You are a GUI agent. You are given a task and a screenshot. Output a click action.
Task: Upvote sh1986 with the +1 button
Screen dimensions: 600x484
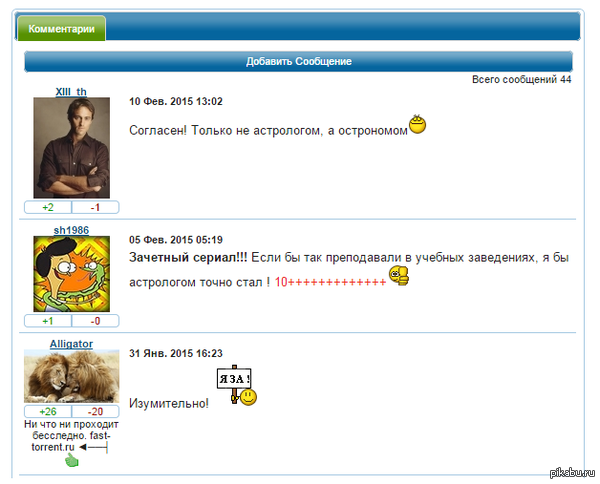click(x=48, y=321)
